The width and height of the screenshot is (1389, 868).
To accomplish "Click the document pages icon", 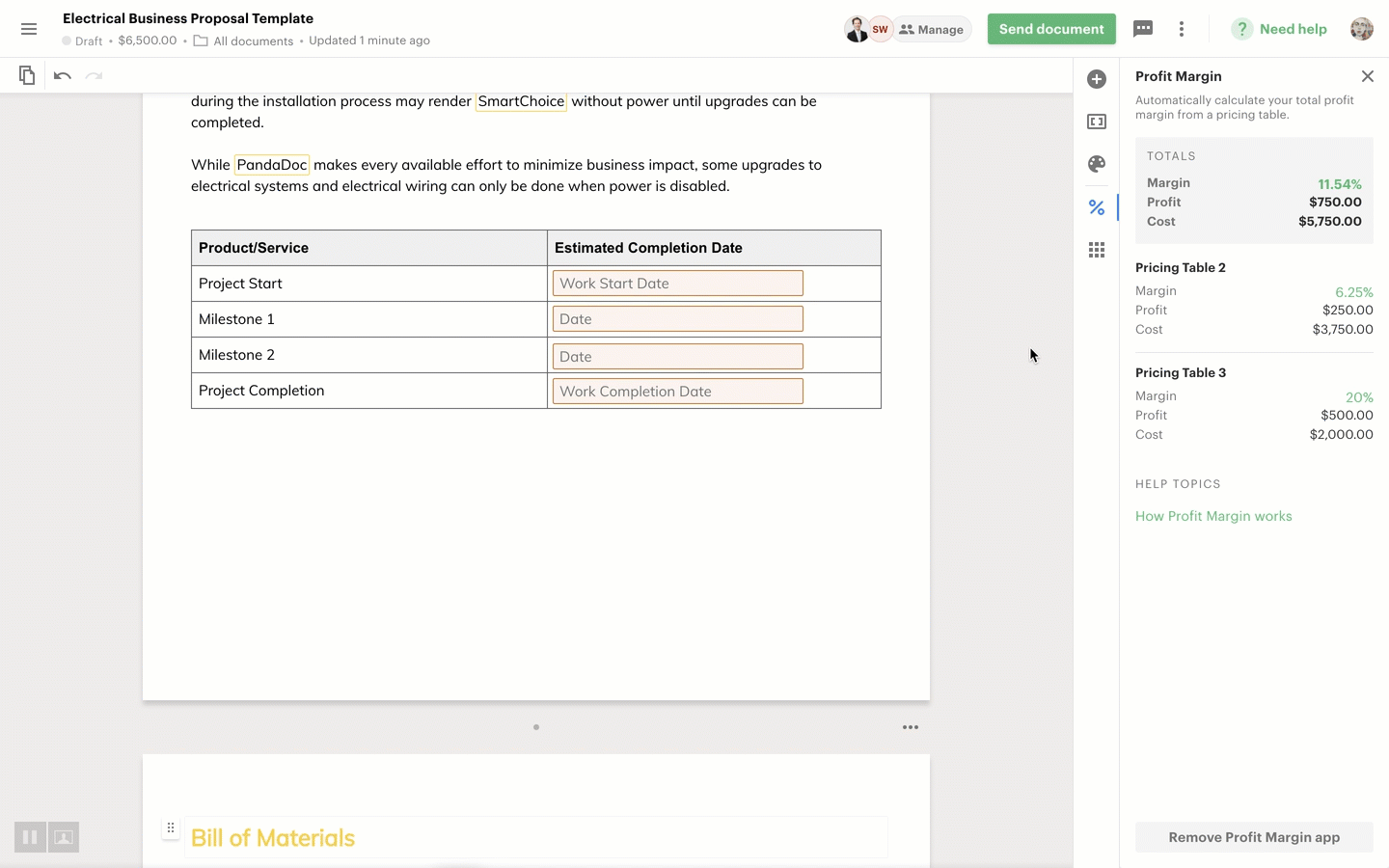I will click(27, 75).
